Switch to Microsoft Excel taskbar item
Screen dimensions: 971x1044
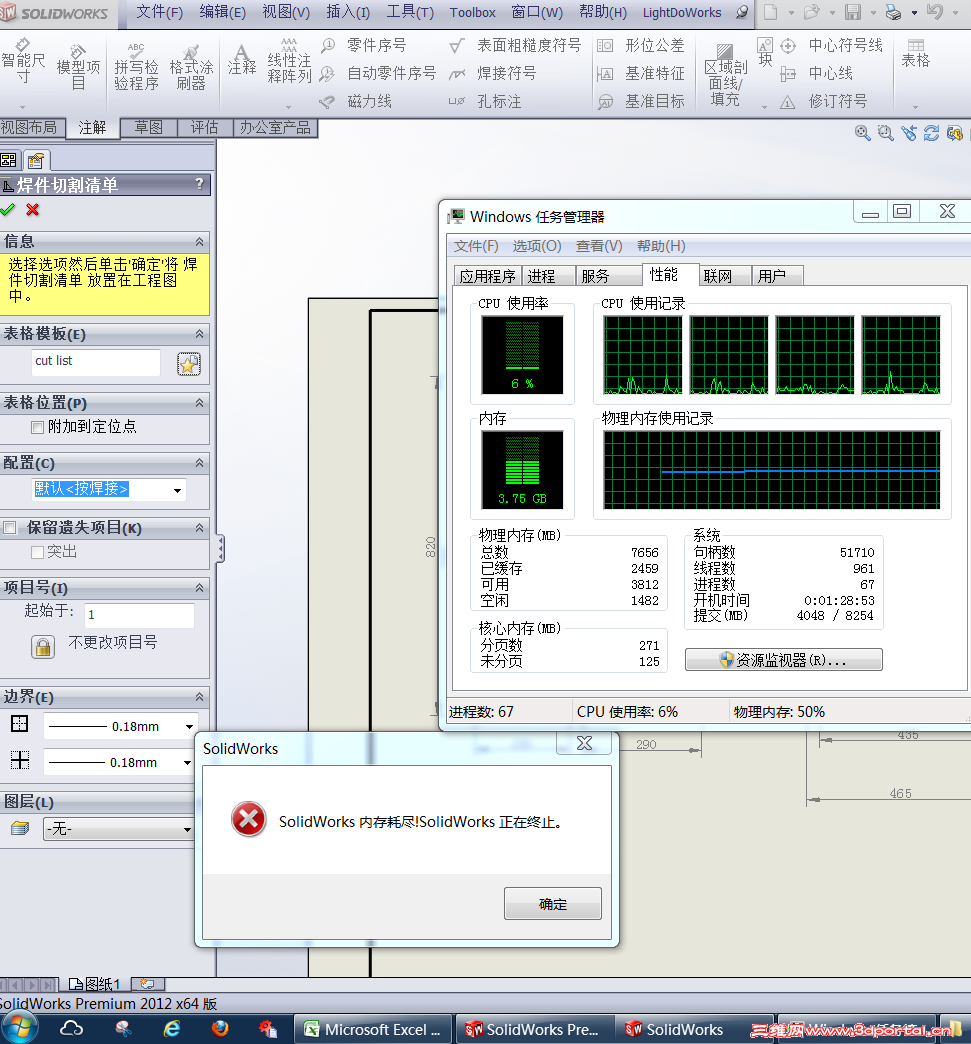[x=373, y=1029]
